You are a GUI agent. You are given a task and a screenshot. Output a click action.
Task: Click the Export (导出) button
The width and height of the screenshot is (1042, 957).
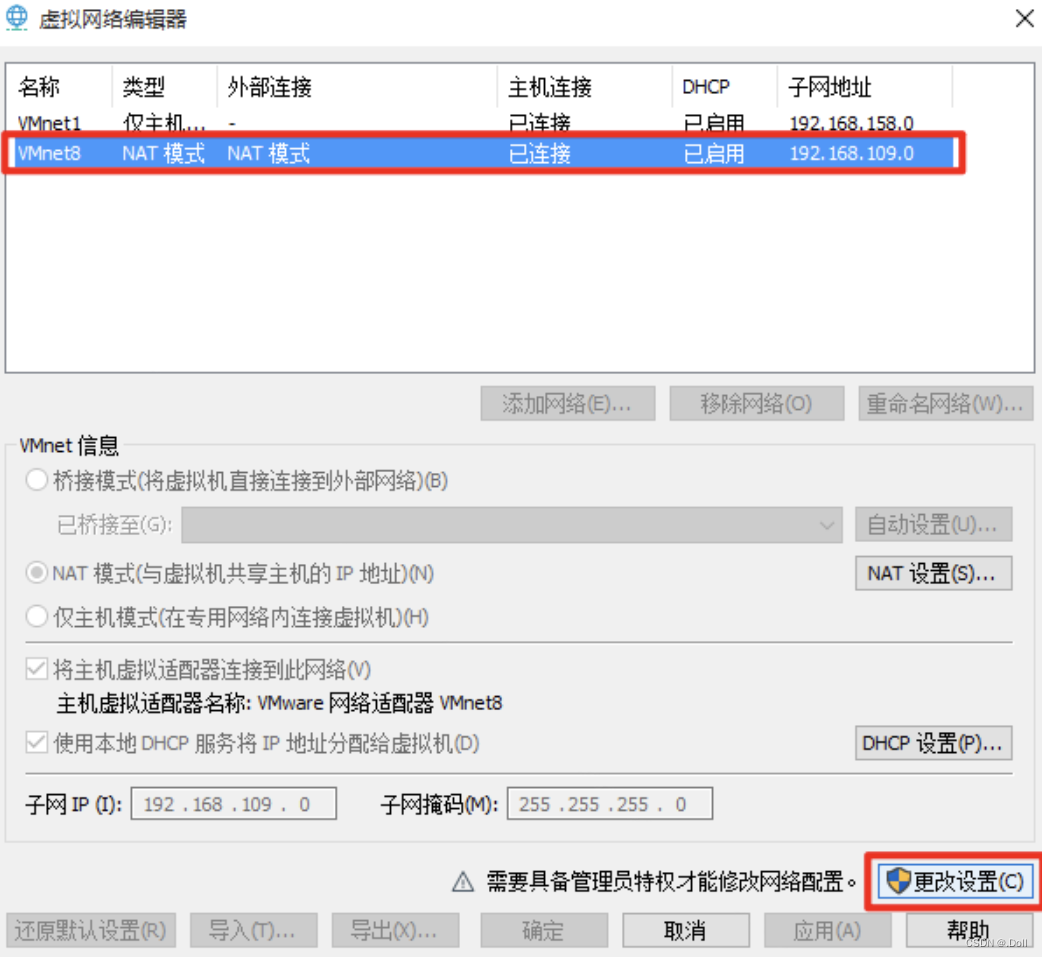click(395, 930)
